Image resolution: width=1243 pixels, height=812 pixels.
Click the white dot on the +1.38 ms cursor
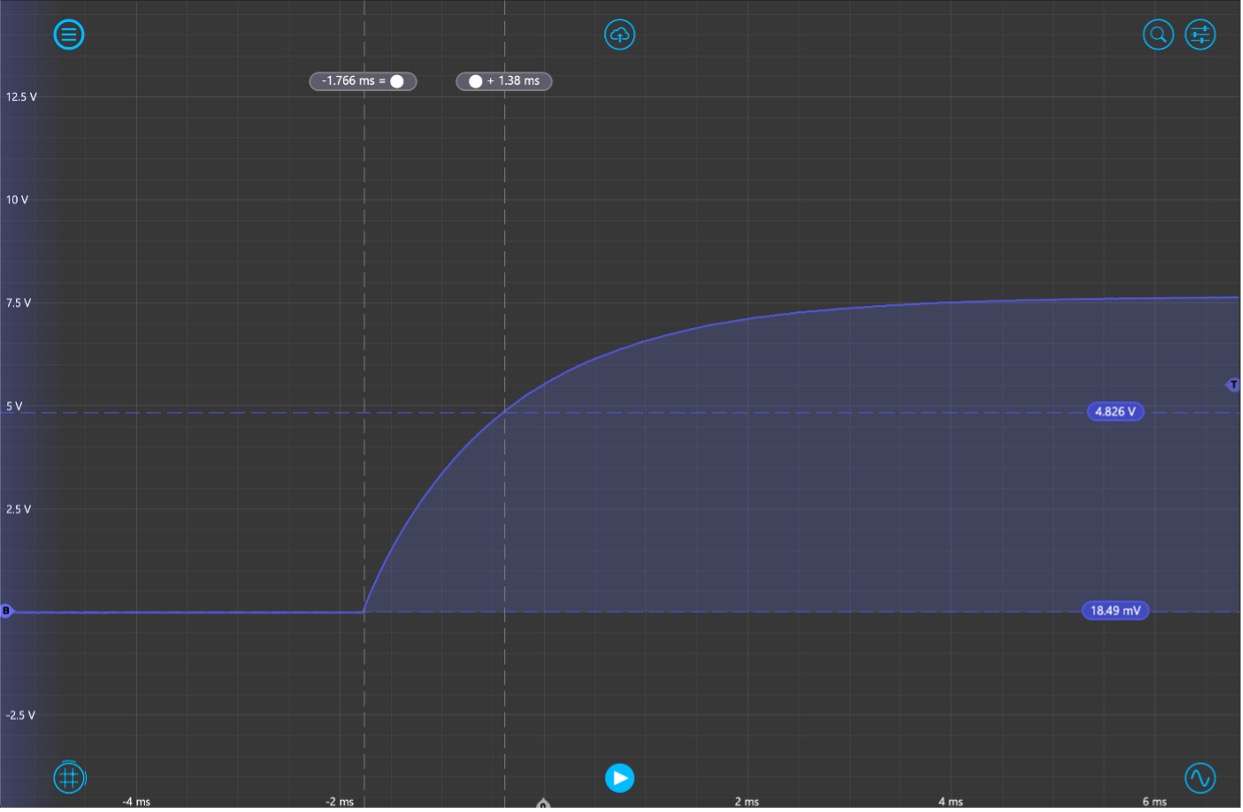[x=475, y=81]
